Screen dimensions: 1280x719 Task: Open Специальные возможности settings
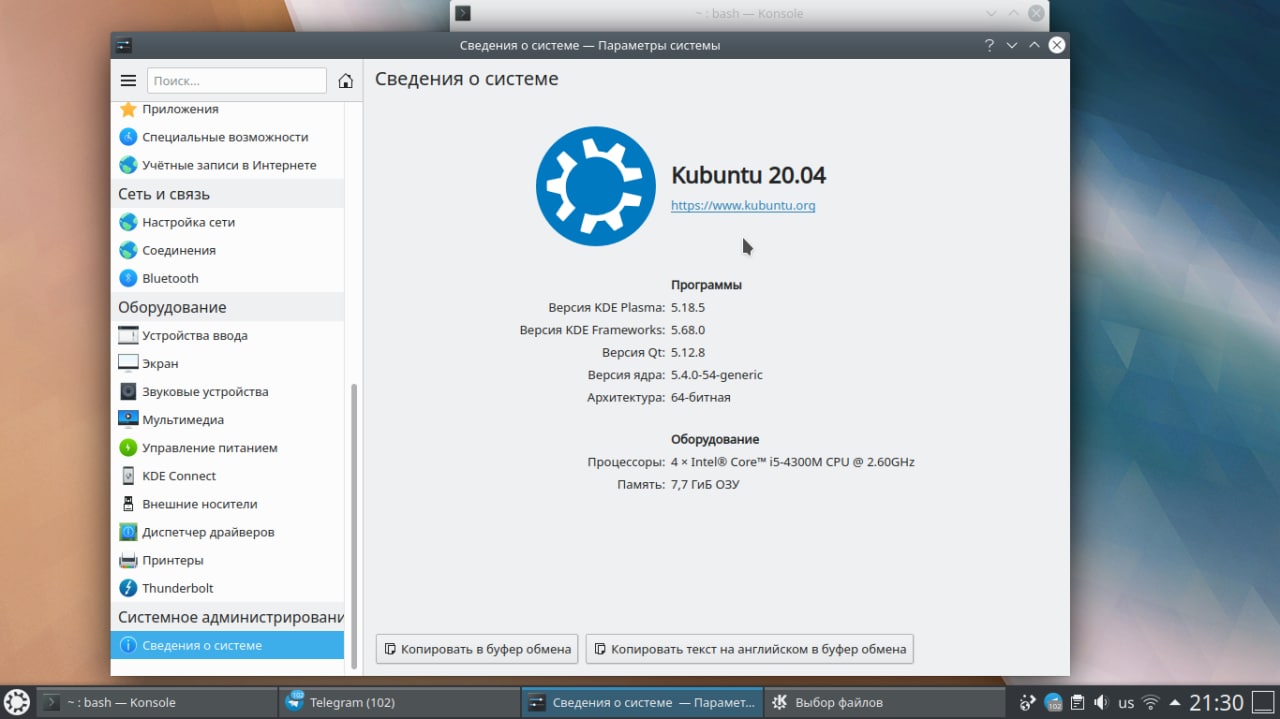(x=227, y=137)
